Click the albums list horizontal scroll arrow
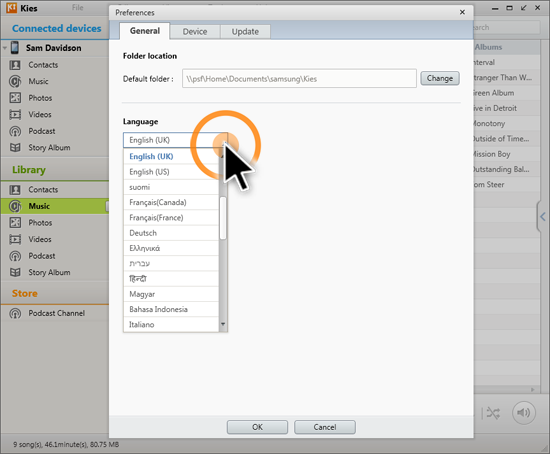Image resolution: width=550 pixels, height=454 pixels. pos(532,389)
